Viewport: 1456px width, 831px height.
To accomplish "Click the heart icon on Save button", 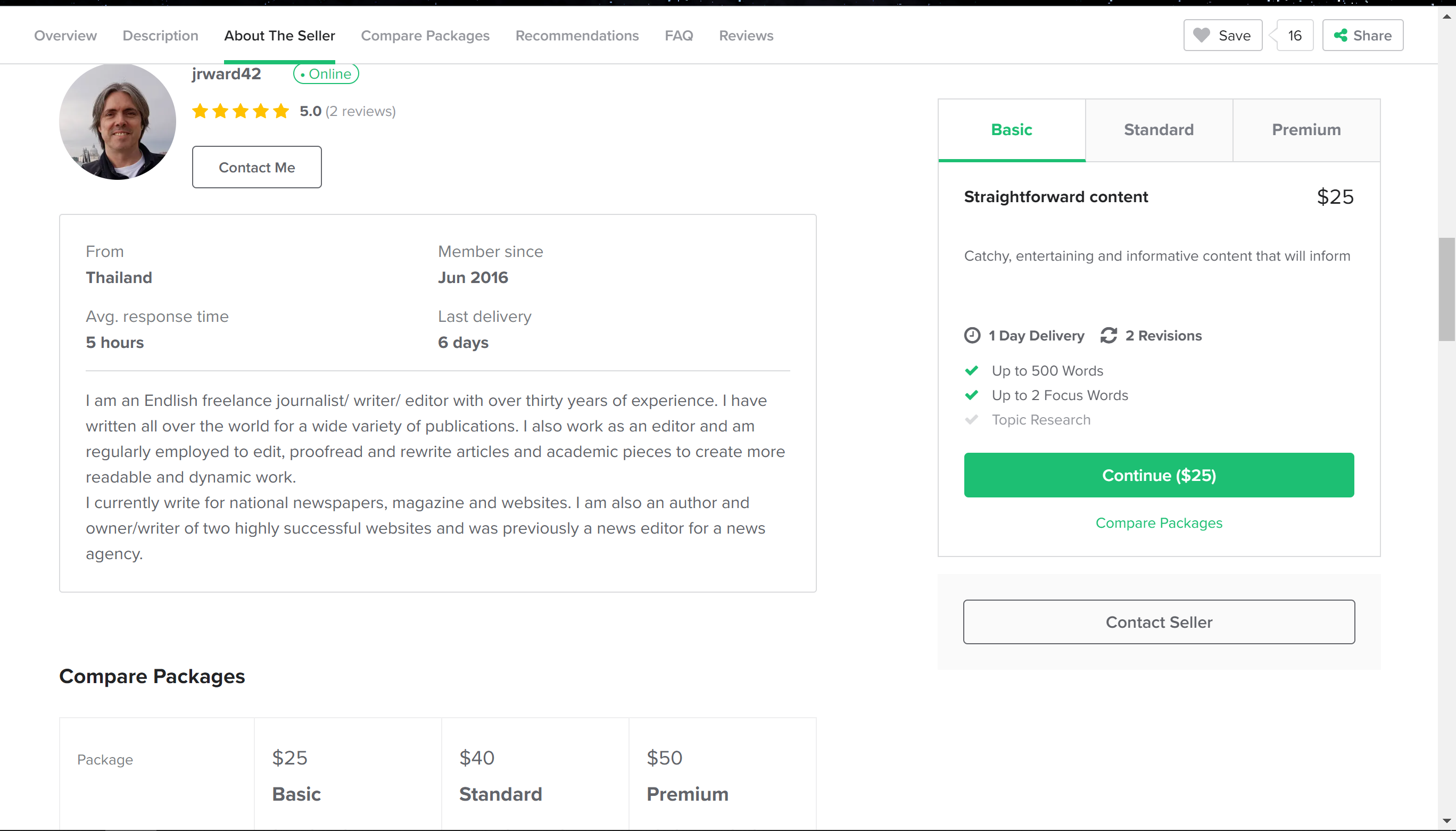I will click(x=1201, y=36).
